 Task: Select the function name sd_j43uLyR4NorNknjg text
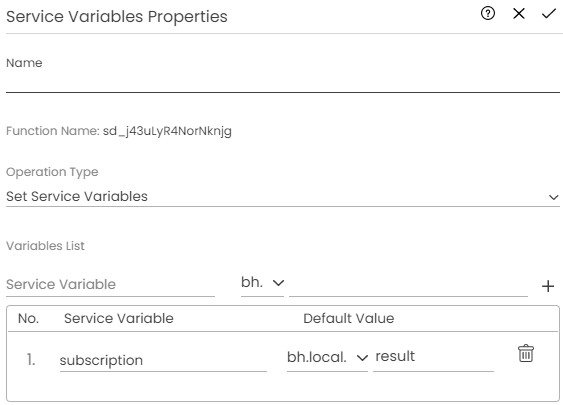[x=167, y=131]
